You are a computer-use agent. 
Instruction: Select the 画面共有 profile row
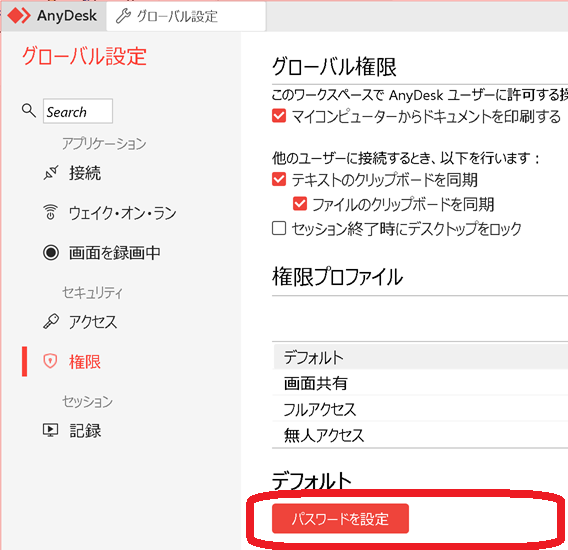[x=420, y=383]
